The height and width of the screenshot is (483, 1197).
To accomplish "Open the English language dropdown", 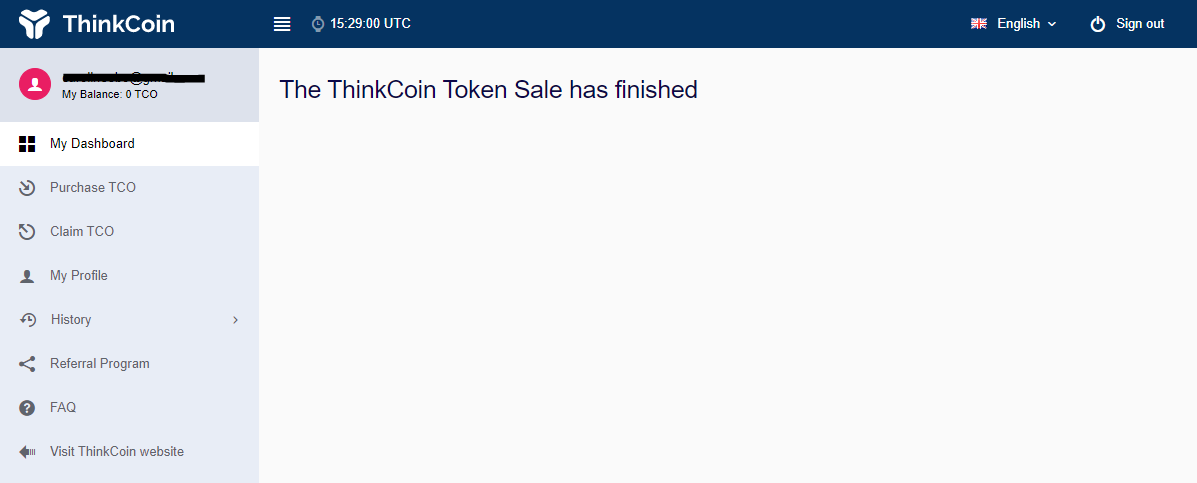I will [1013, 24].
